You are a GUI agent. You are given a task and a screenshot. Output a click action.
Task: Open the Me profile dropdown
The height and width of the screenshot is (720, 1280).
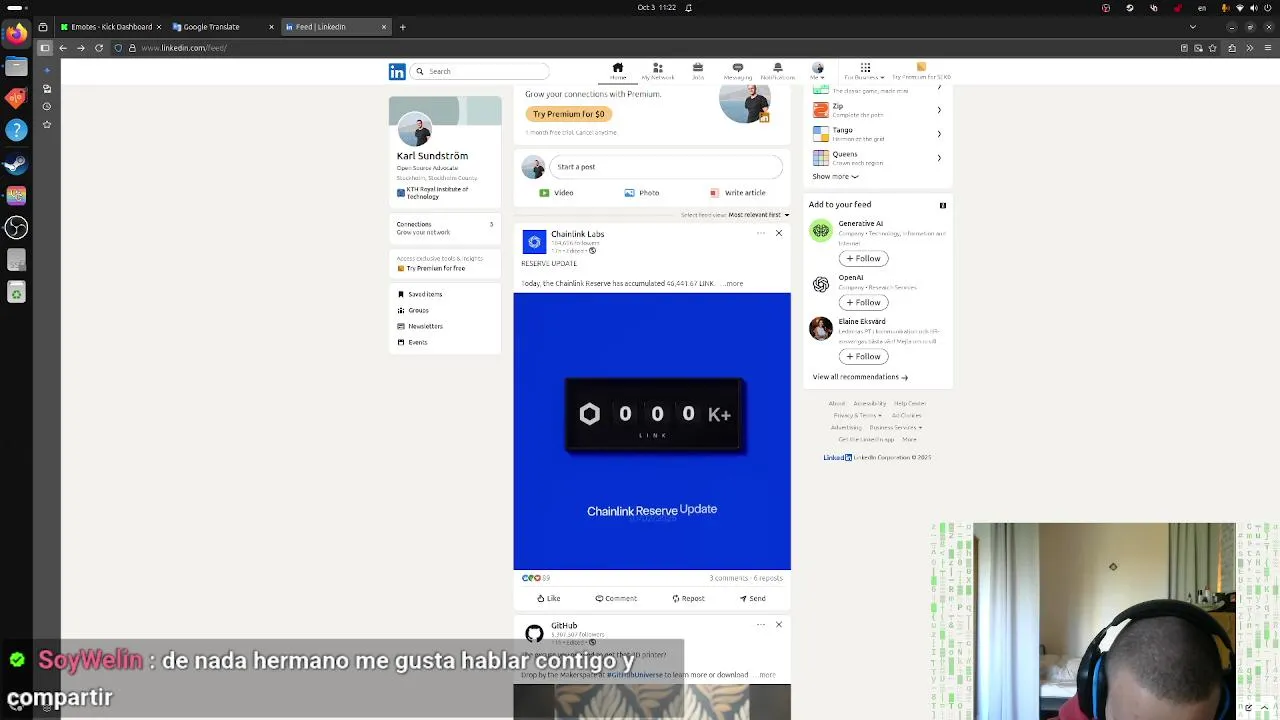tap(818, 71)
